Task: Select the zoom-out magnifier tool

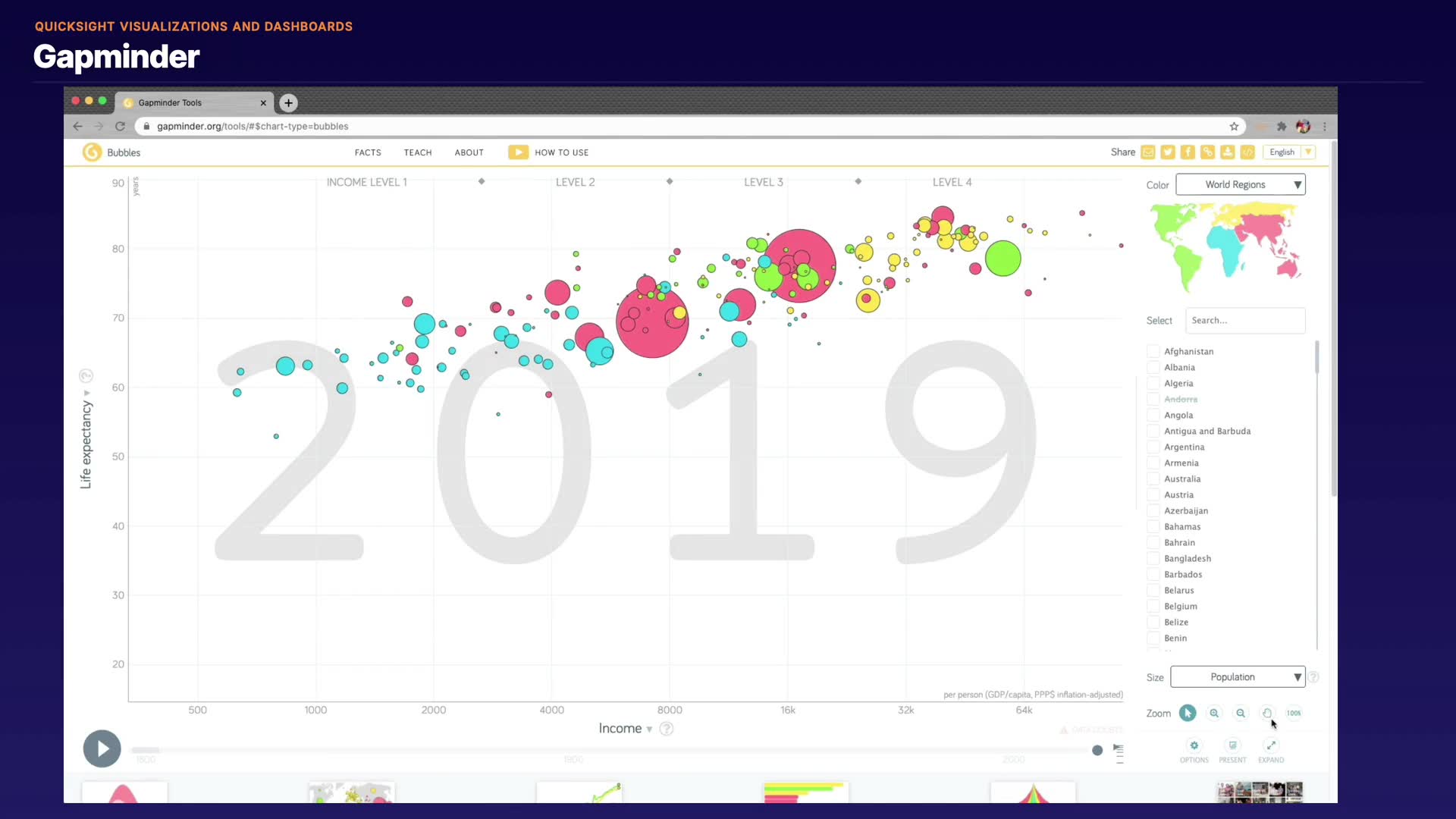Action: 1241,713
